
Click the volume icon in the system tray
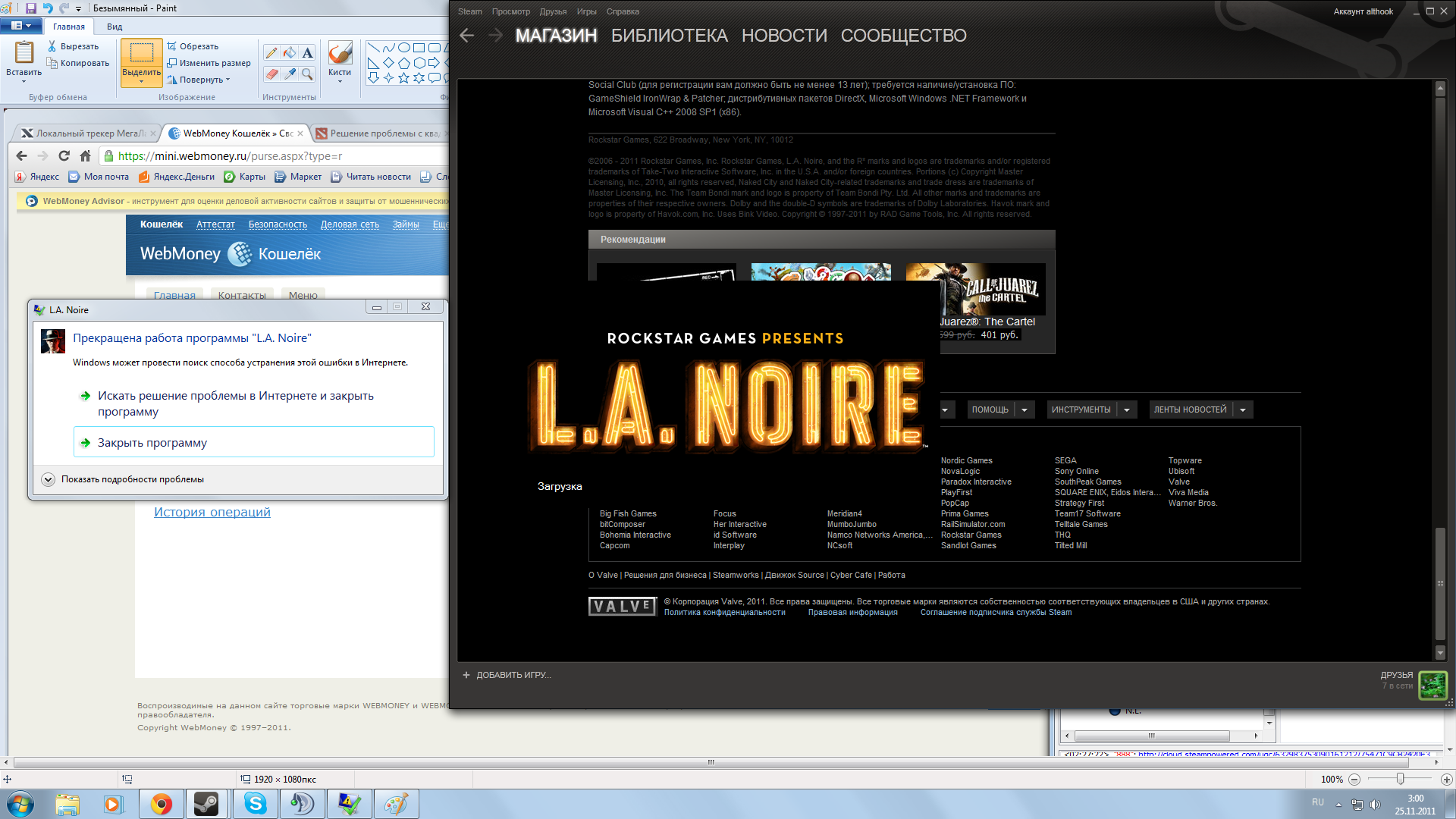(1376, 805)
